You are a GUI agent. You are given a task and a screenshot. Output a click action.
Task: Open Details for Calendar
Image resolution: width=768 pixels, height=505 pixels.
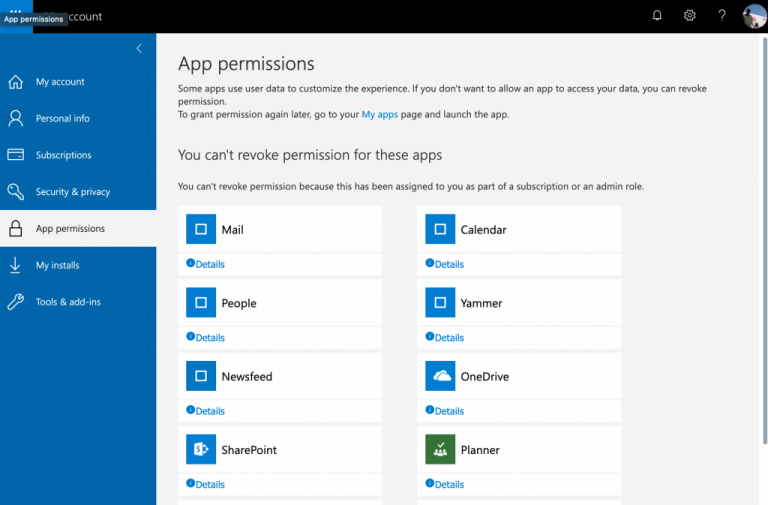[x=445, y=264]
